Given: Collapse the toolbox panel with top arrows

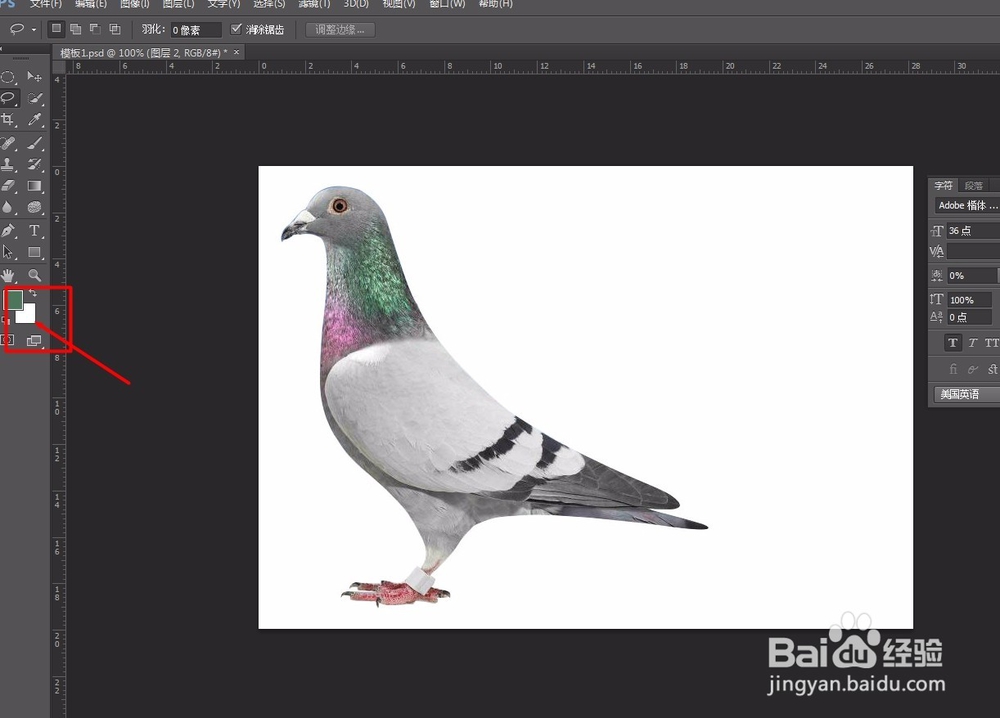Looking at the screenshot, I should [x=3, y=48].
